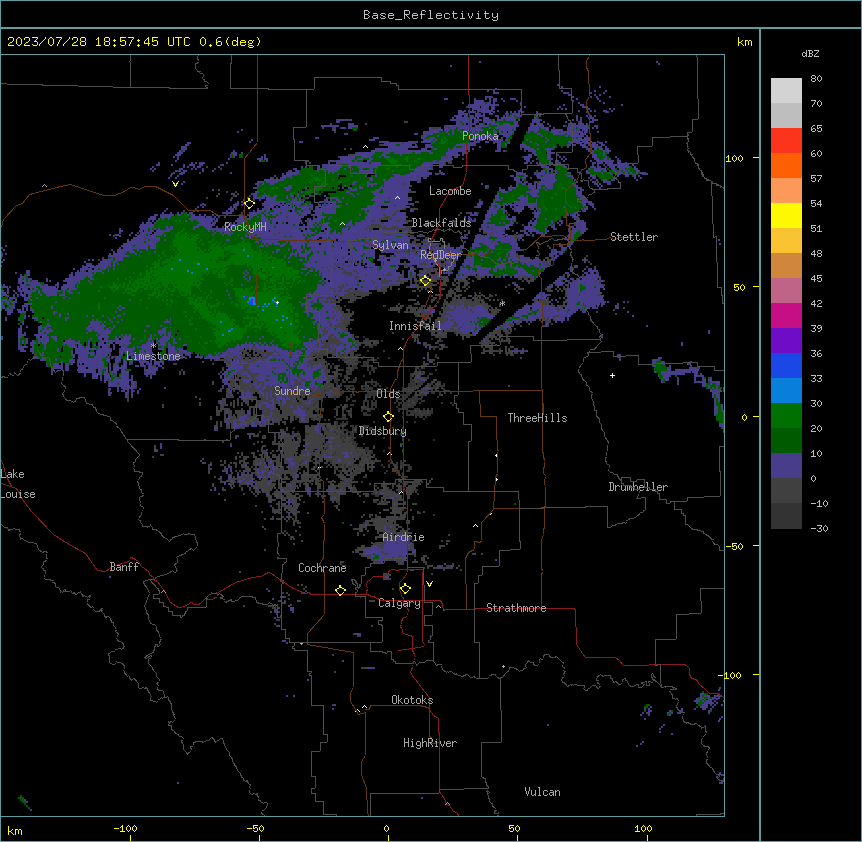This screenshot has width=862, height=842.
Task: Click the ThreeHills town label
Action: click(x=537, y=418)
